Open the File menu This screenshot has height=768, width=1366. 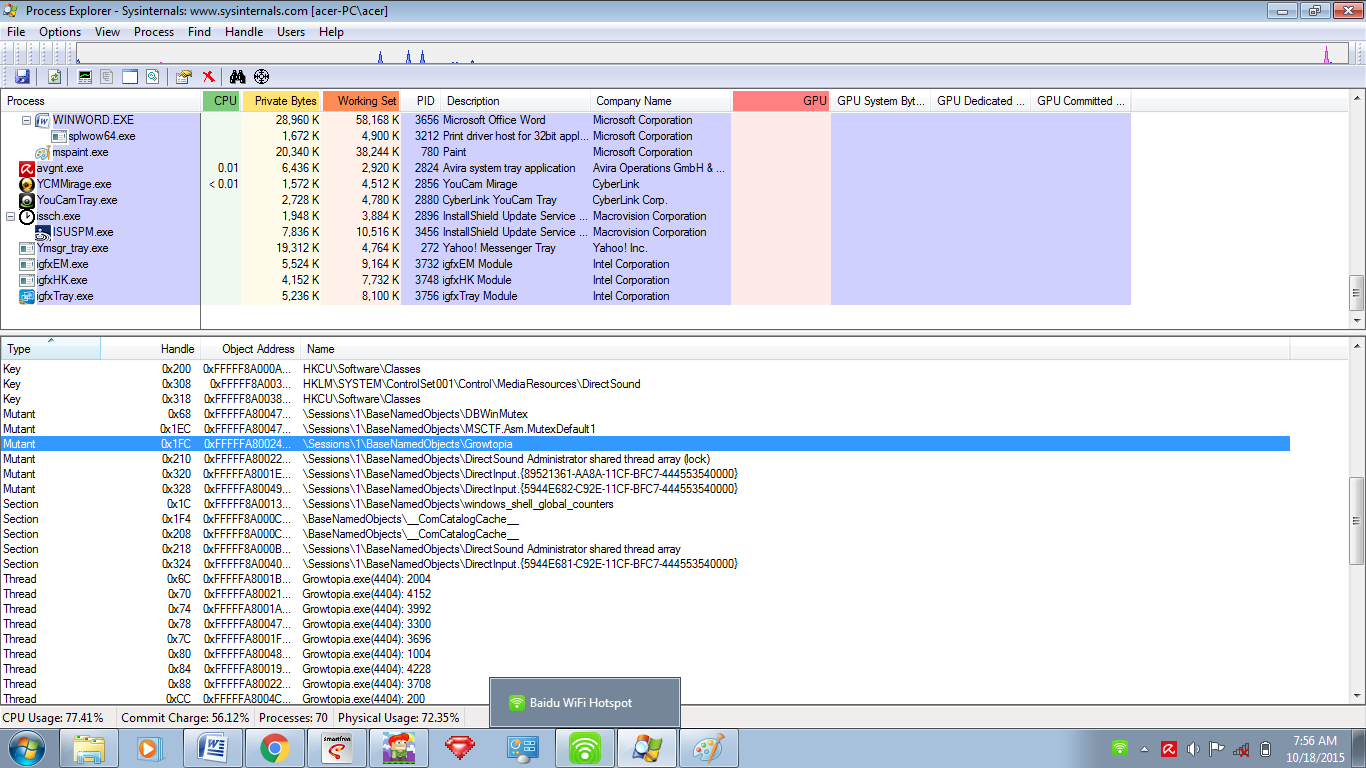pyautogui.click(x=16, y=31)
